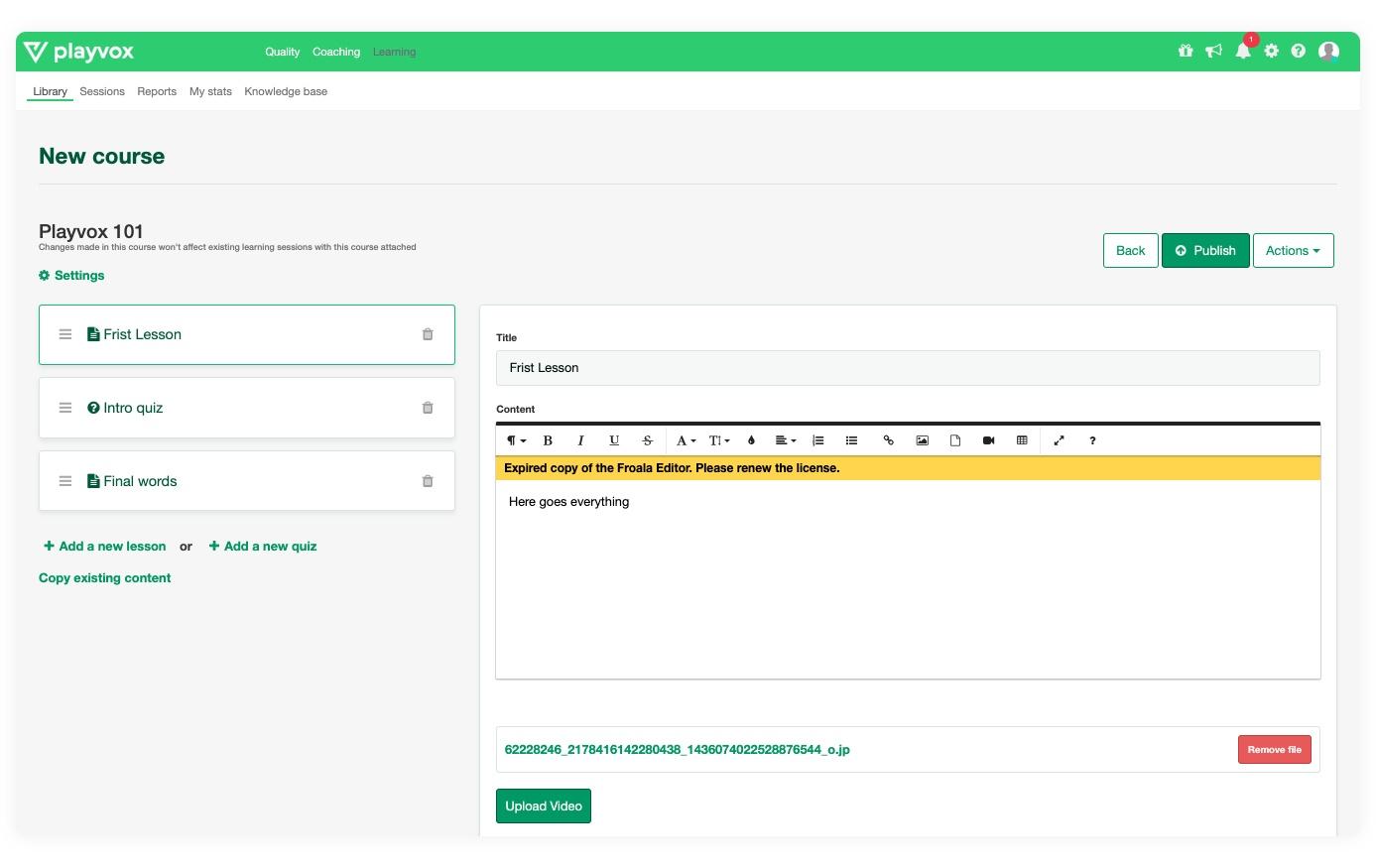Switch to the Reports tab

point(157,91)
